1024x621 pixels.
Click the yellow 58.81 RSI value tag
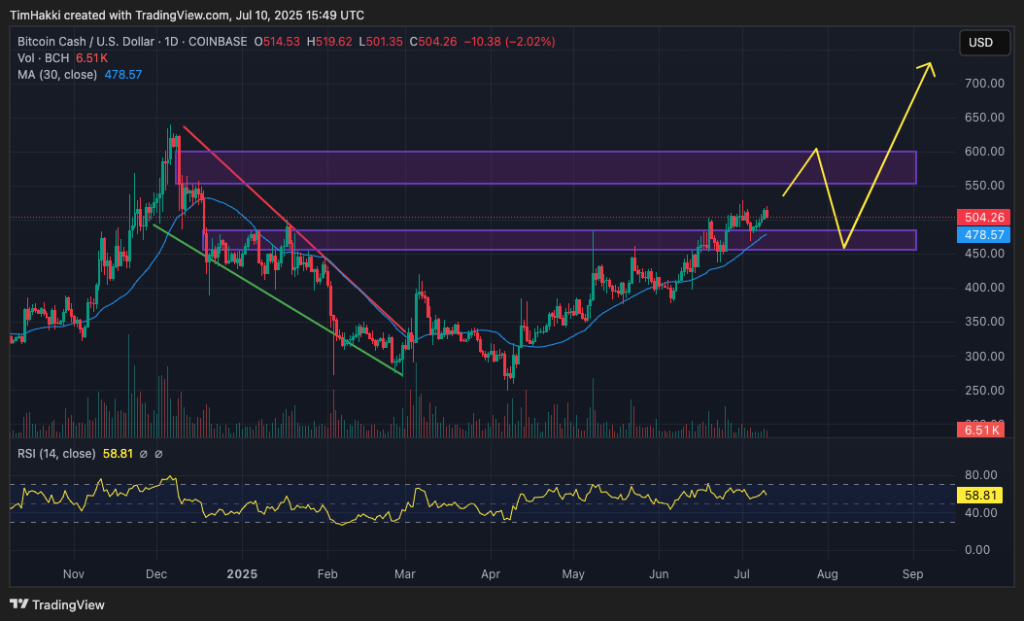click(x=981, y=494)
